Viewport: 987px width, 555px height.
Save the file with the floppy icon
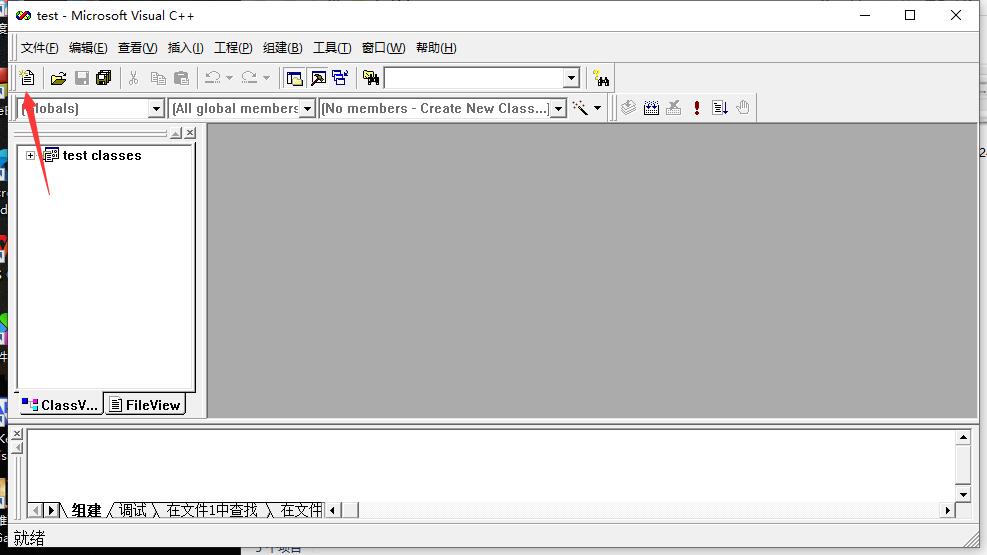click(x=81, y=78)
